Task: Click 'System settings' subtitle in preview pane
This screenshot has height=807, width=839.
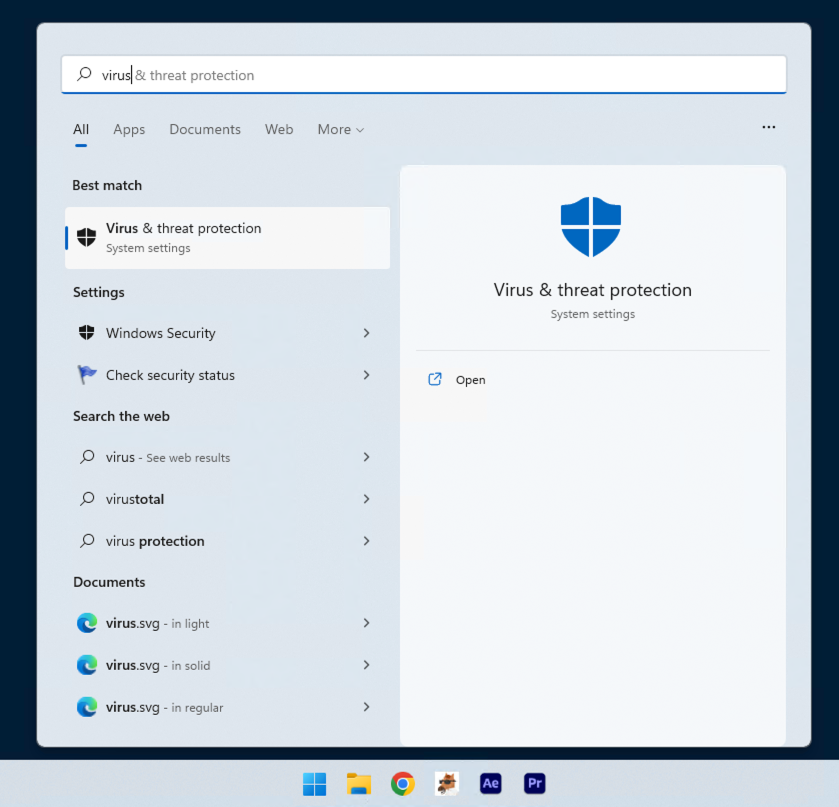Action: (592, 314)
